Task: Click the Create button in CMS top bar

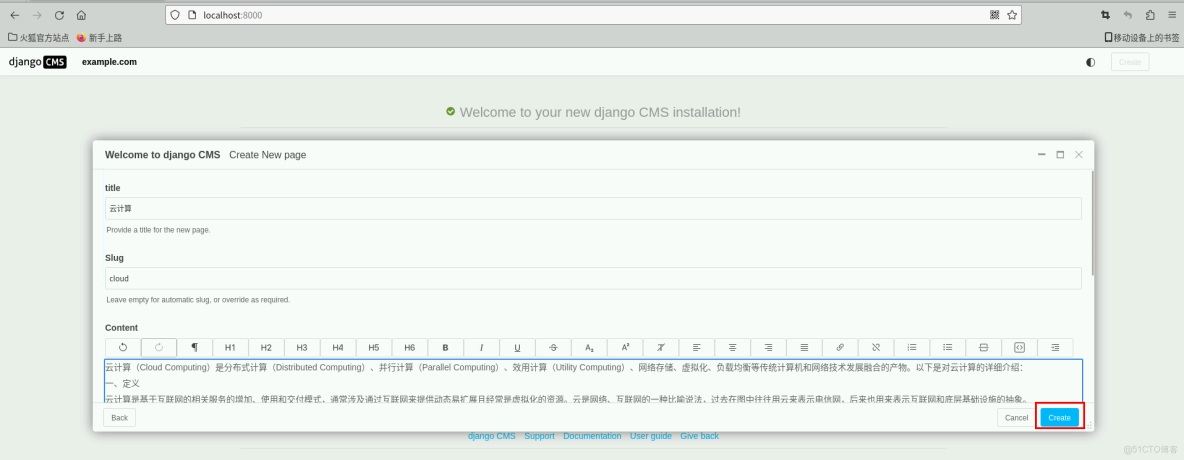Action: 1130,62
